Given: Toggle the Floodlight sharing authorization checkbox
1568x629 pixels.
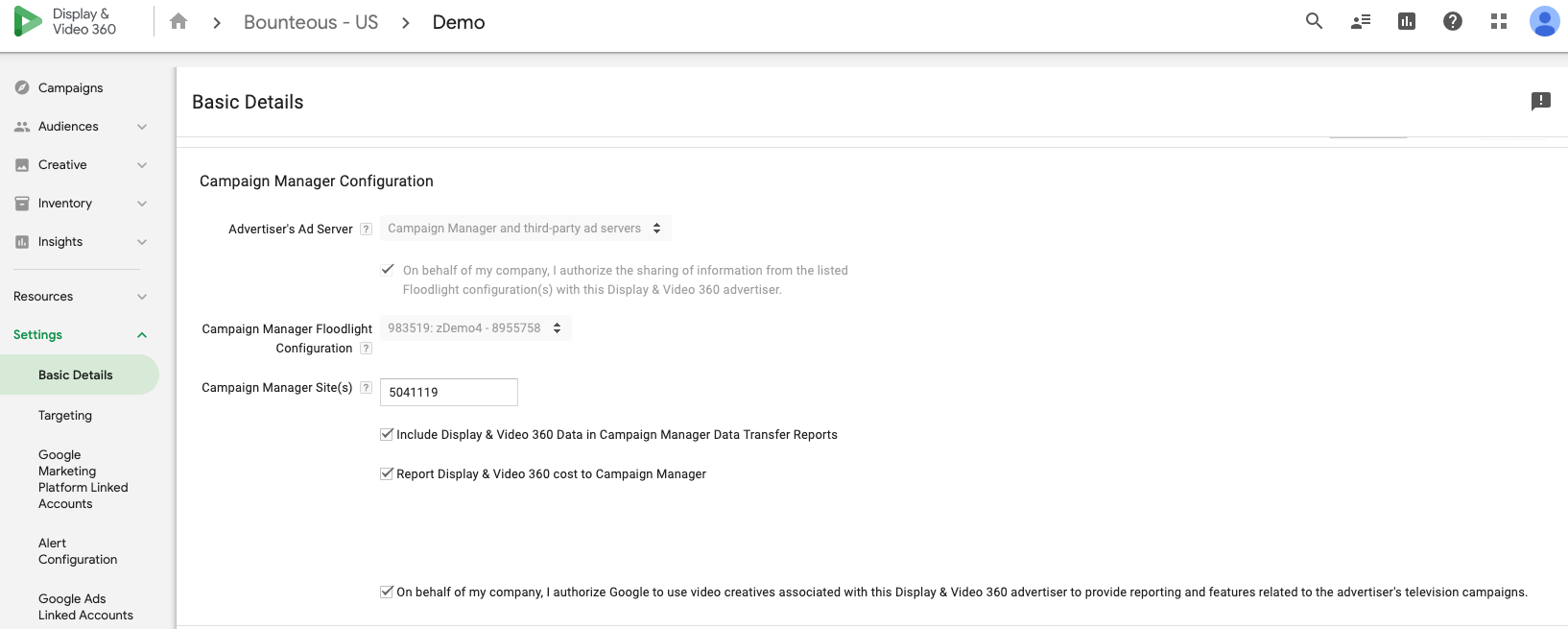Looking at the screenshot, I should pos(388,270).
